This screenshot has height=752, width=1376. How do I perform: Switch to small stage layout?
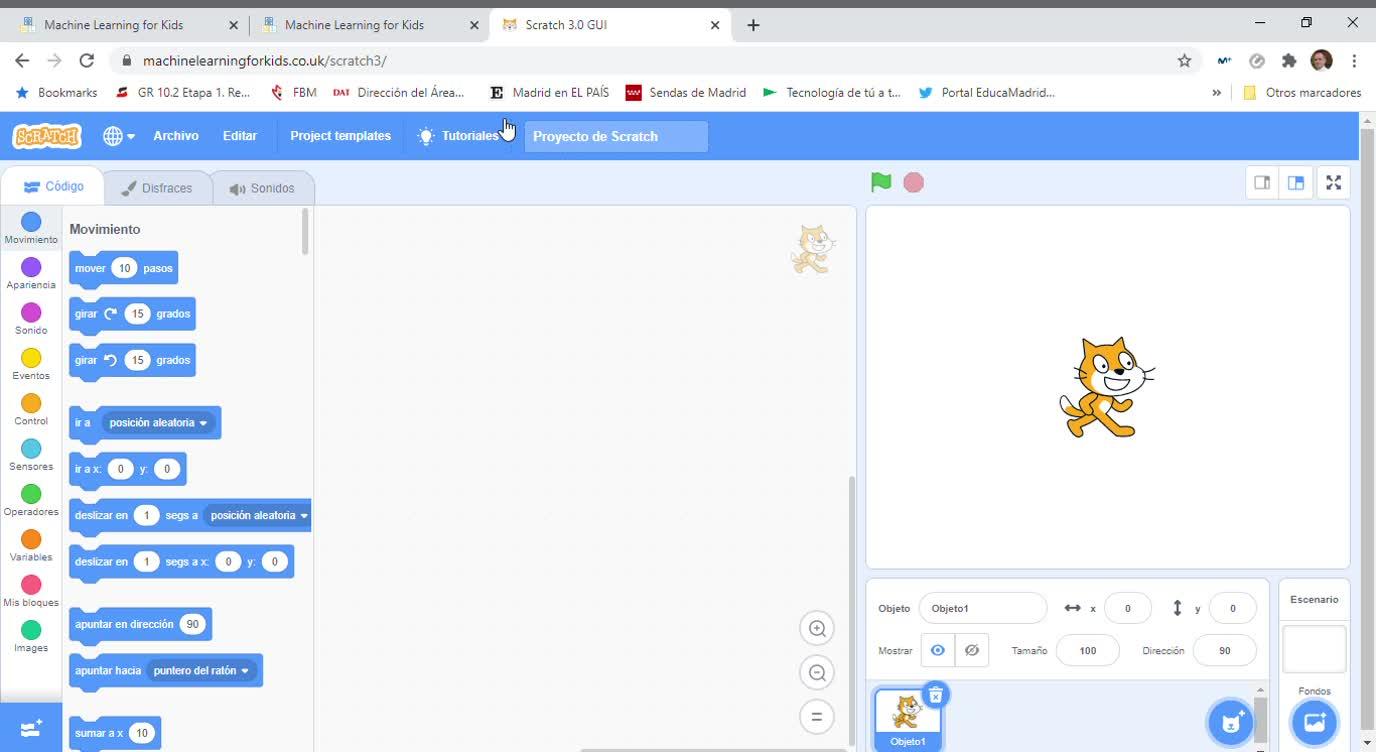click(x=1262, y=183)
